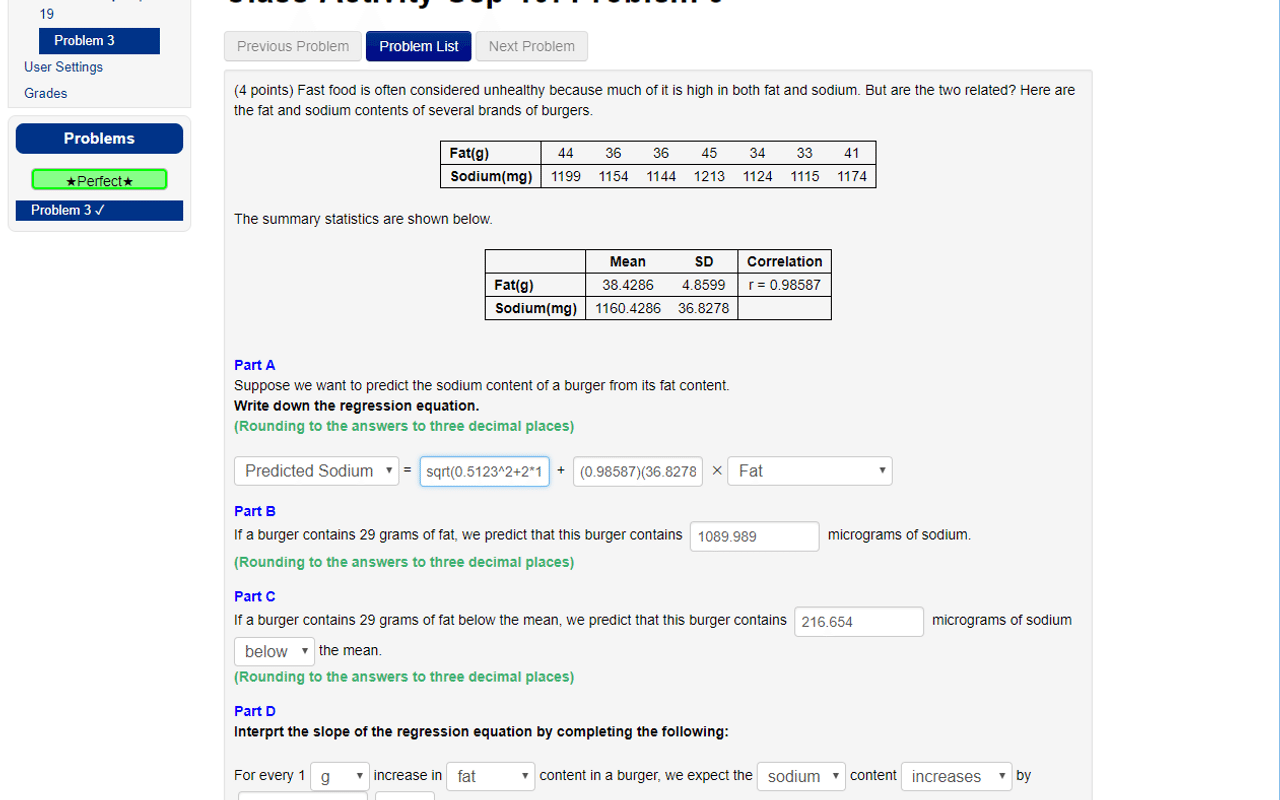
Task: Go to the Previous Problem
Action: tap(293, 46)
